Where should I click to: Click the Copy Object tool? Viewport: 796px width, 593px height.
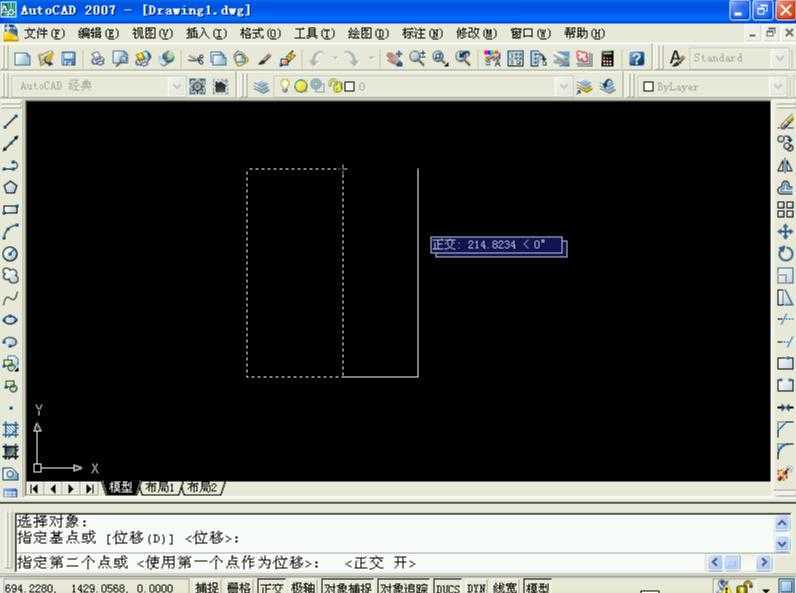(785, 144)
